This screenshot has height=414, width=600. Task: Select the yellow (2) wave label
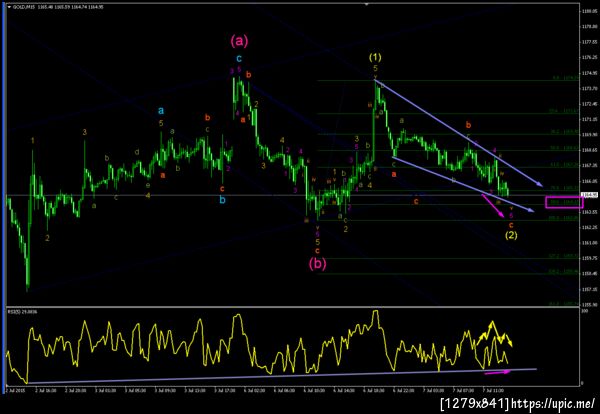[x=511, y=235]
